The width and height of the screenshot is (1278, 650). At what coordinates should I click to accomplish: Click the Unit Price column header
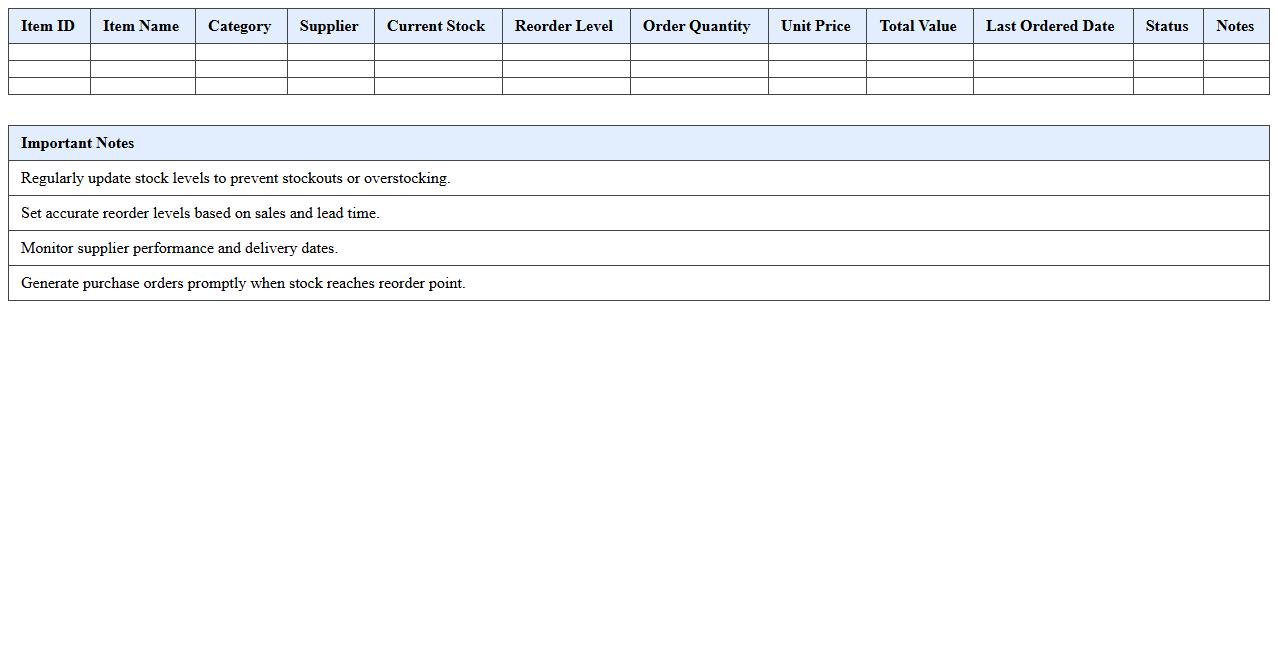[816, 26]
